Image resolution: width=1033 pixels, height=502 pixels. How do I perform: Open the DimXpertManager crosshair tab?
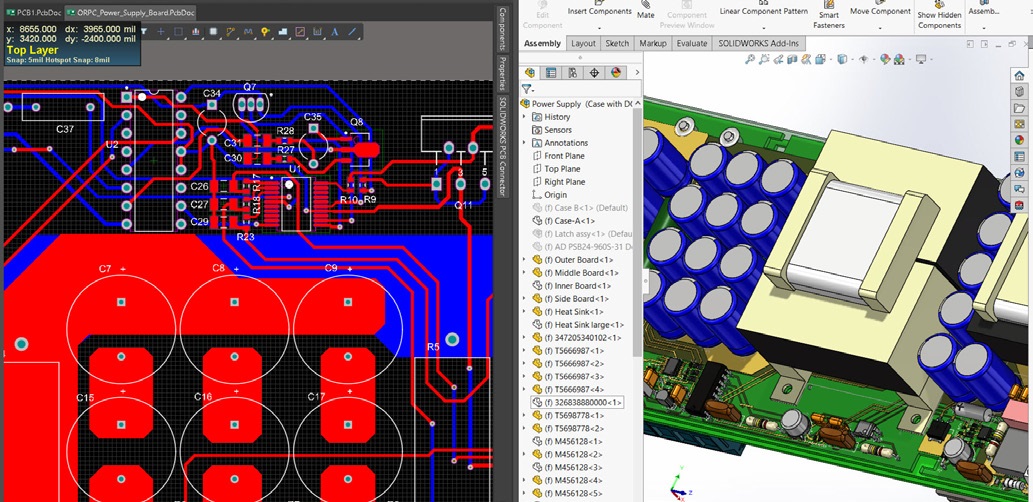(594, 72)
